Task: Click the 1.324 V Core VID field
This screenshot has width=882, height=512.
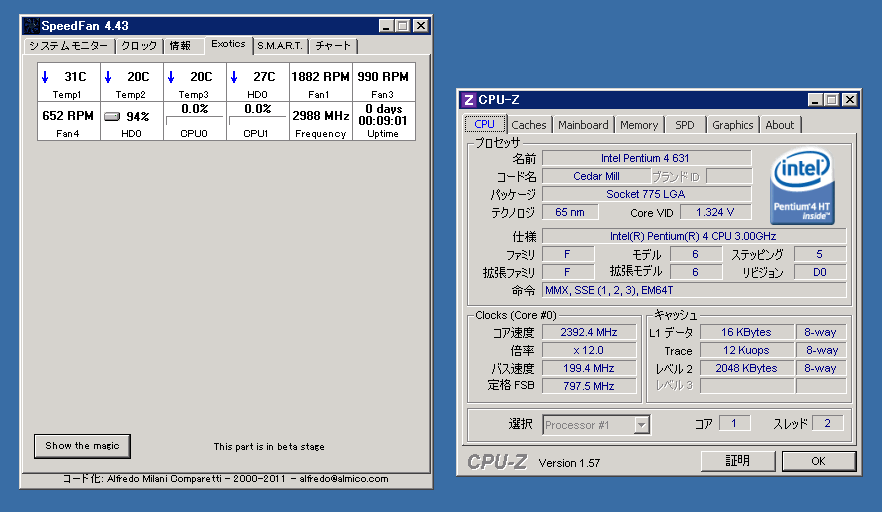Action: click(x=715, y=212)
